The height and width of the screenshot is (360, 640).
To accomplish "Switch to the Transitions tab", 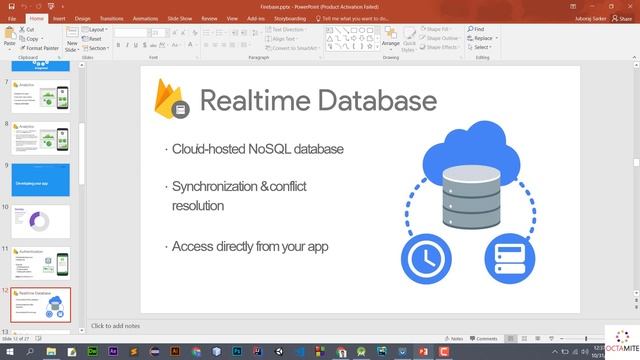I will 111,18.
